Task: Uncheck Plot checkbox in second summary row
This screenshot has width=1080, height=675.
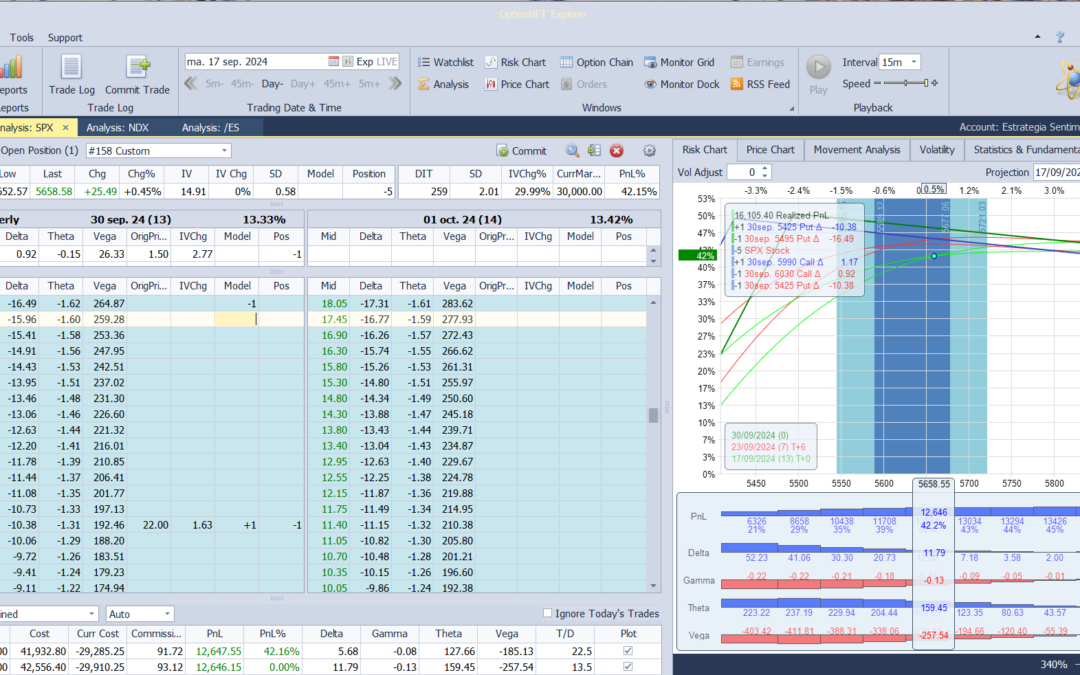Action: point(627,667)
